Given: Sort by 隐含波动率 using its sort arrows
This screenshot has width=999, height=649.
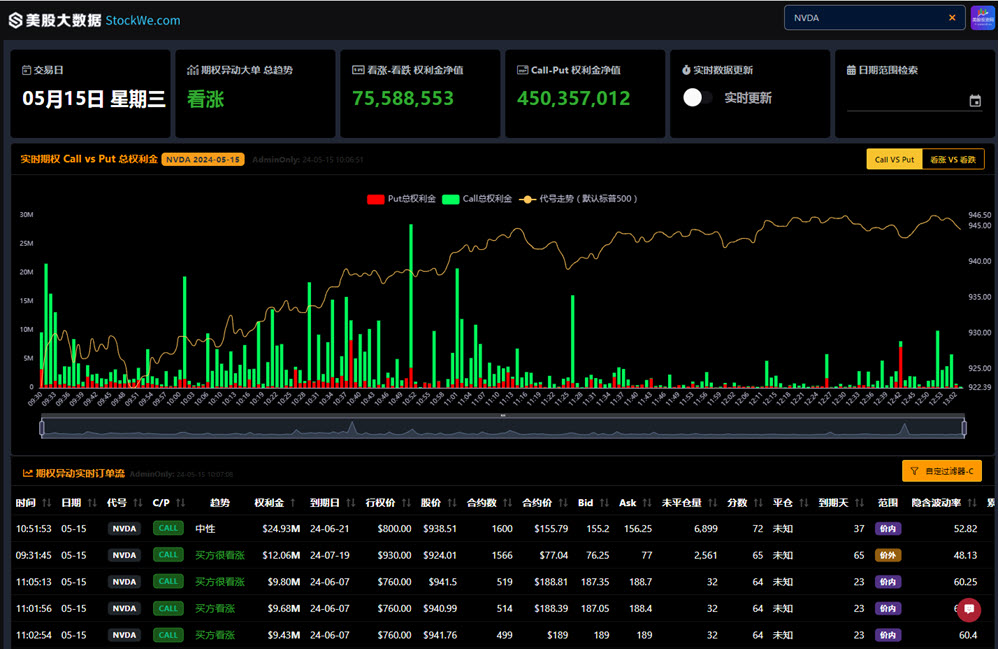Looking at the screenshot, I should pyautogui.click(x=972, y=503).
